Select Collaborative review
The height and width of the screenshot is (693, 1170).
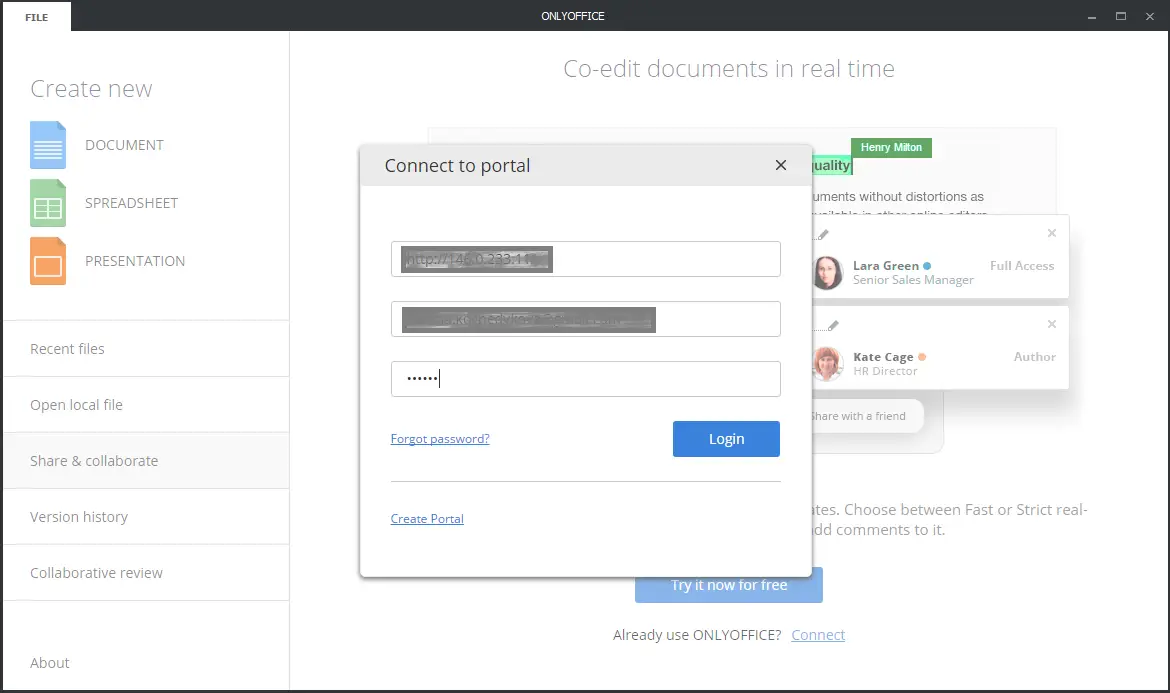[x=146, y=572]
